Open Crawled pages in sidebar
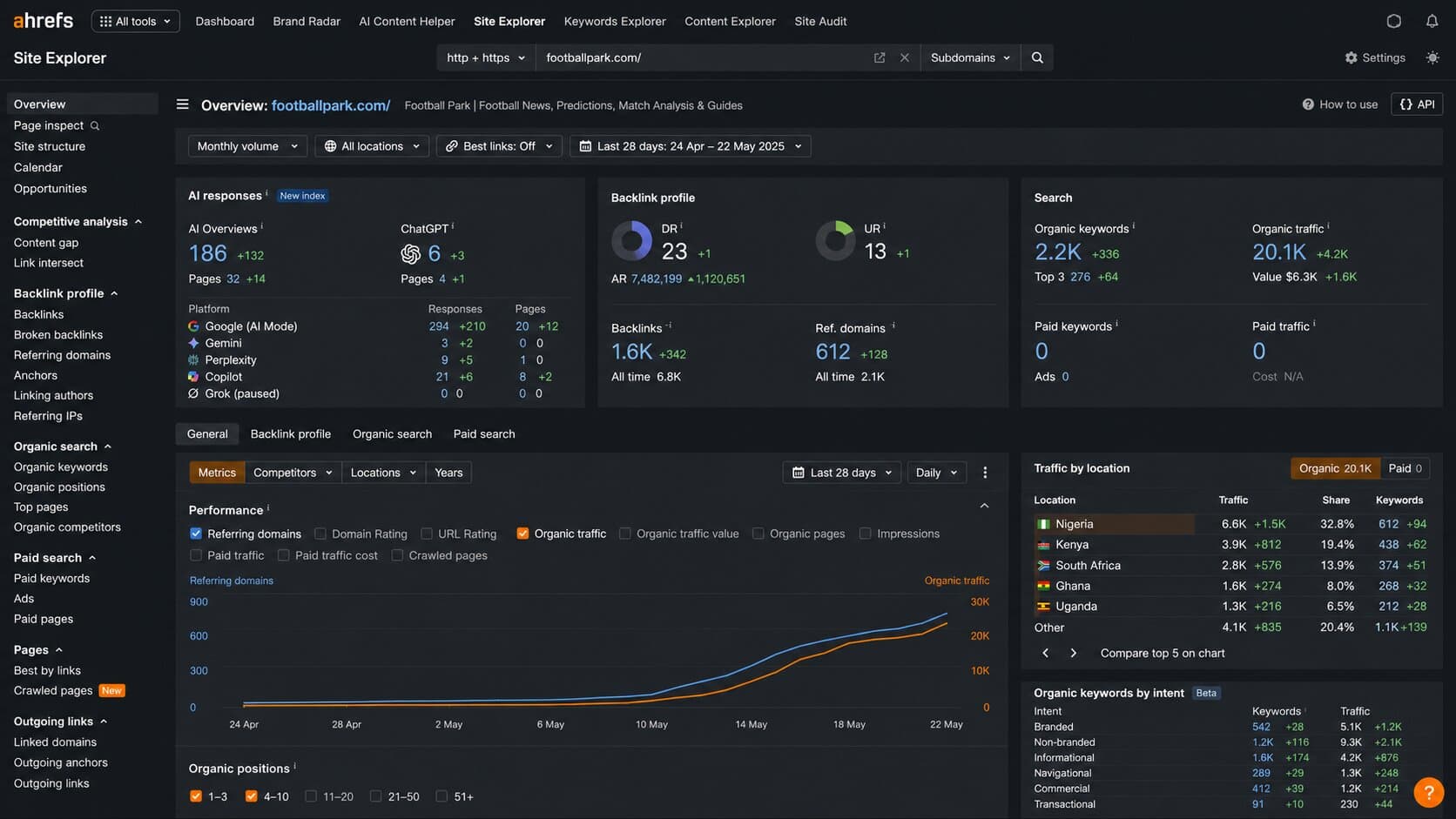Screen dimensions: 1456x819 tap(53, 691)
